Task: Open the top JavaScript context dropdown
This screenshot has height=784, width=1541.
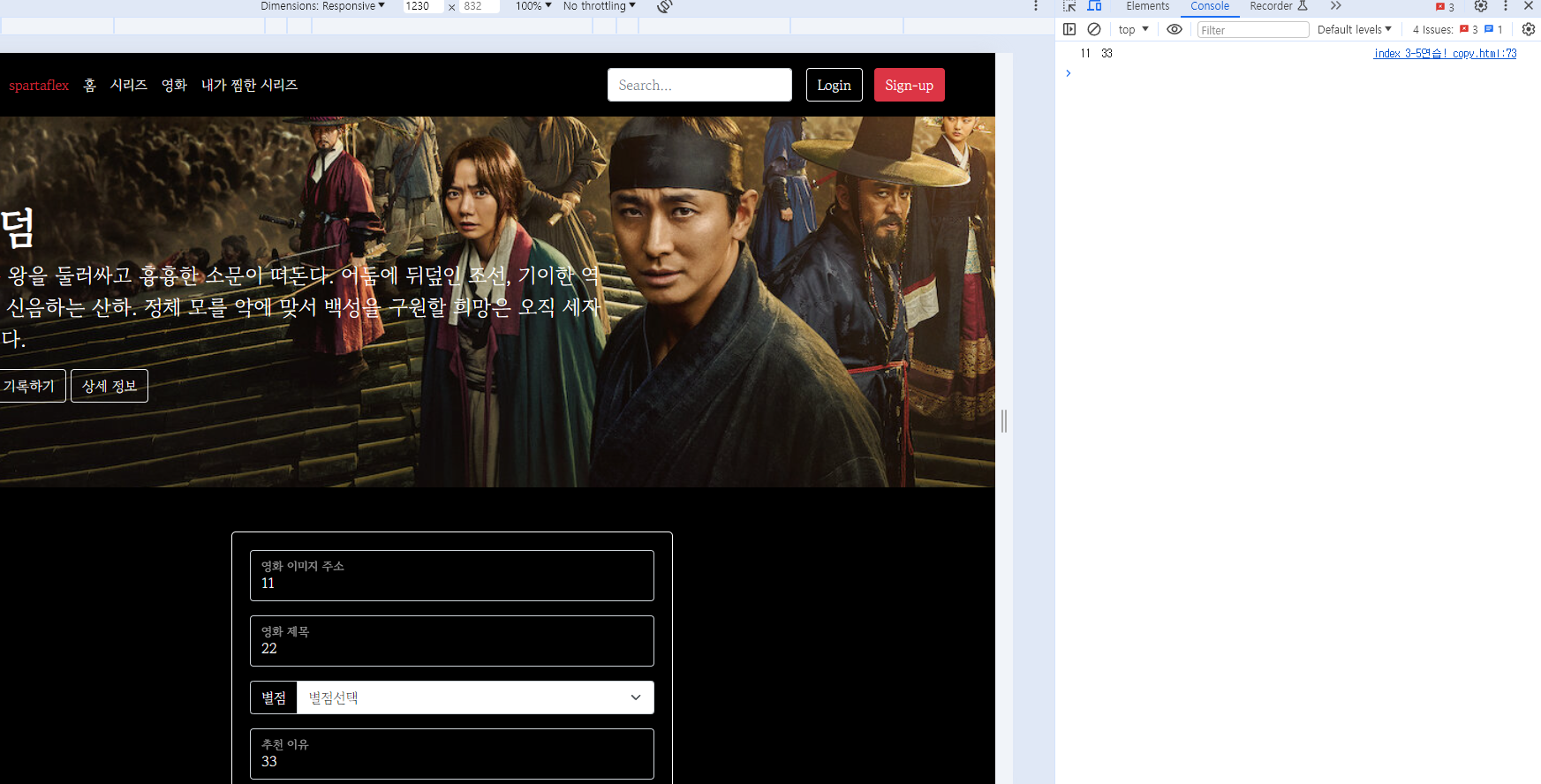Action: (1133, 29)
